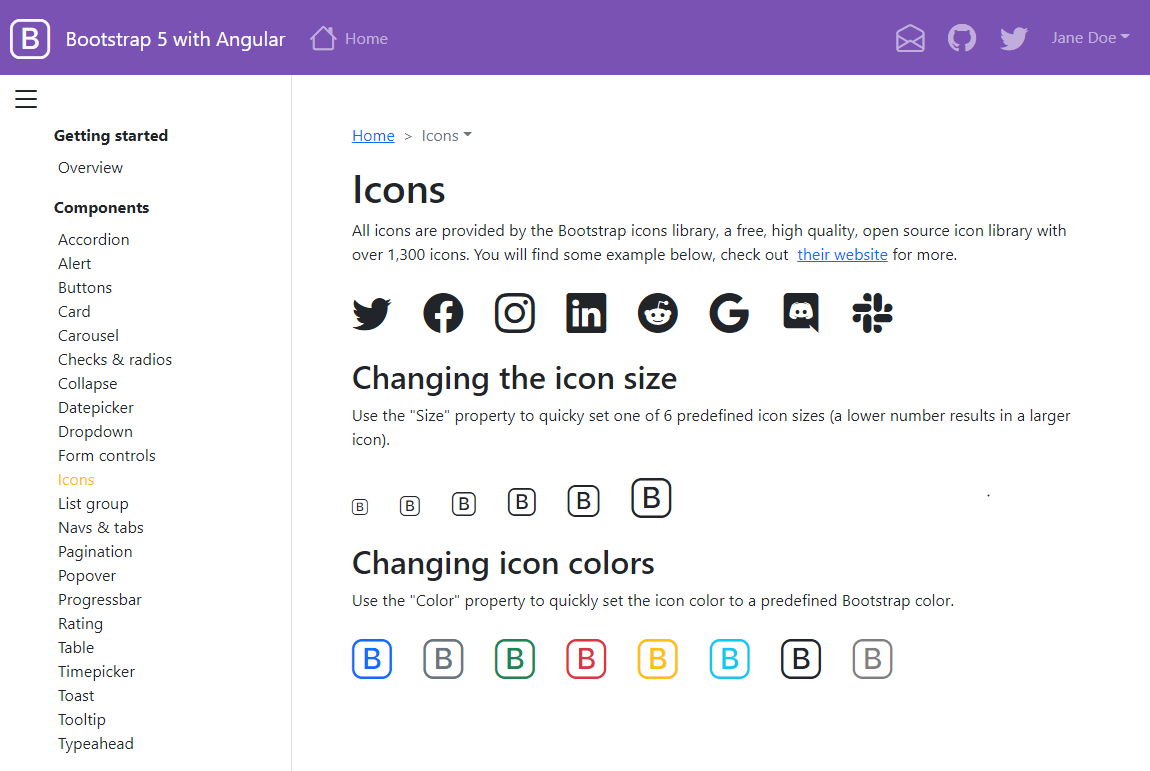Open the Dropdown component page
This screenshot has height=771, width=1150.
click(x=95, y=432)
